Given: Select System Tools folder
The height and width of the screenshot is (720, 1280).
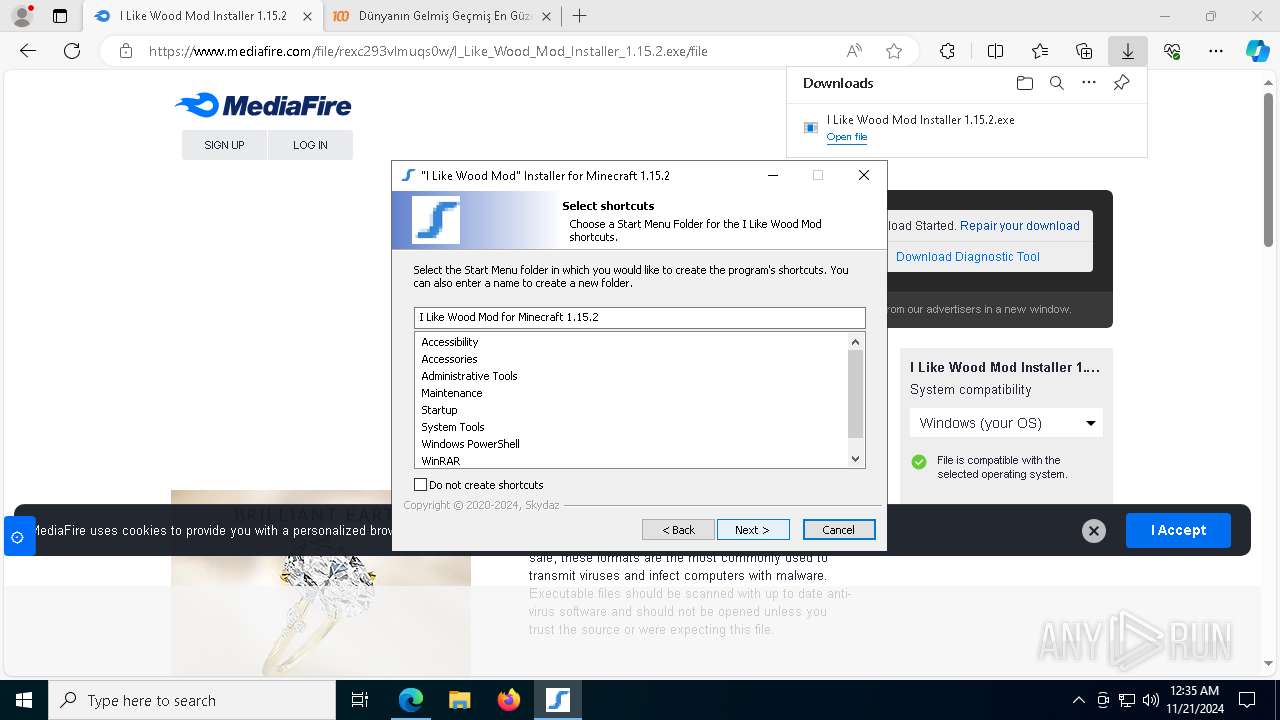Looking at the screenshot, I should coord(452,427).
